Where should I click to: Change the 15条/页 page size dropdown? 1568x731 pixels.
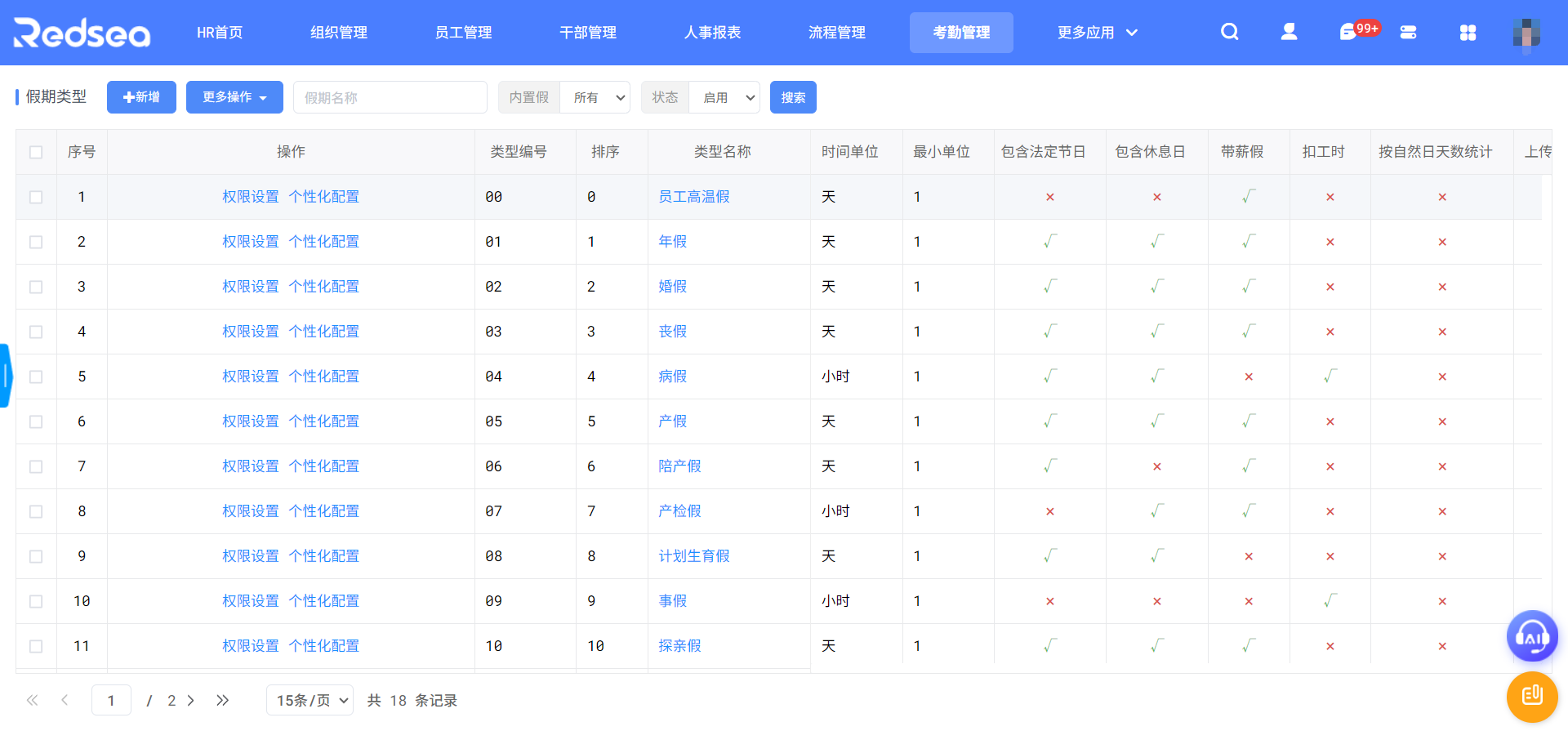click(310, 700)
